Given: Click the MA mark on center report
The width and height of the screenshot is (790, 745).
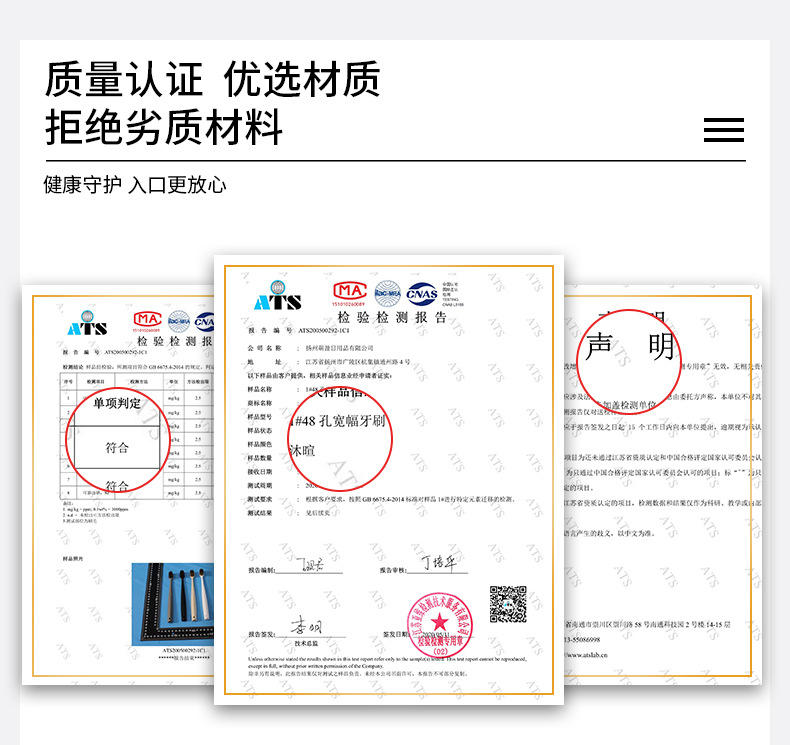Looking at the screenshot, I should 349,294.
